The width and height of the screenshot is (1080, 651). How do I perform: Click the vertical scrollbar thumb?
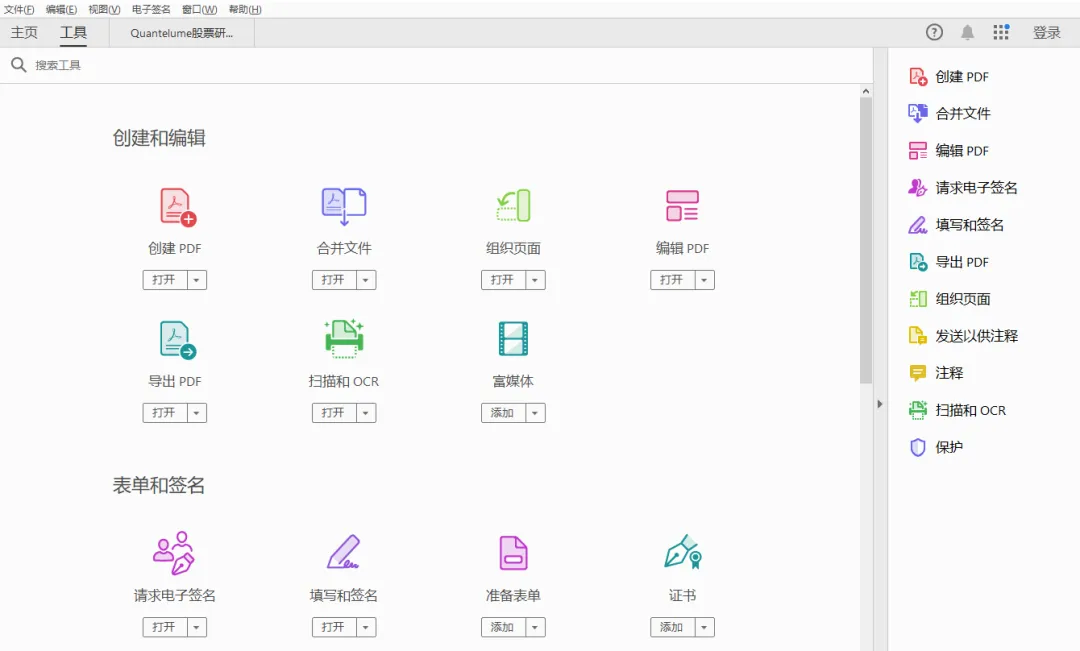point(866,240)
